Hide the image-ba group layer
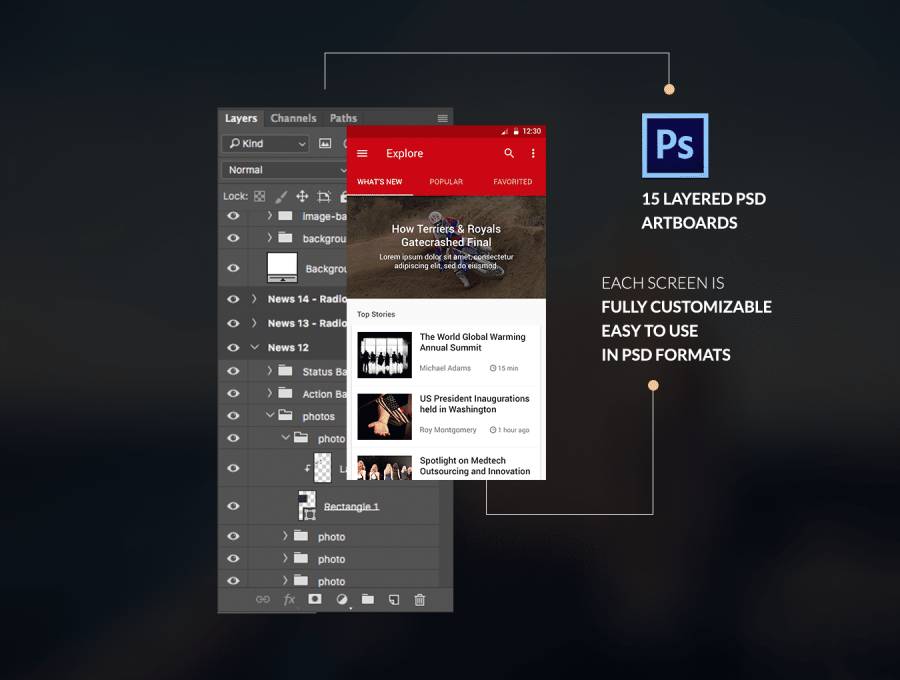This screenshot has width=900, height=680. (233, 216)
